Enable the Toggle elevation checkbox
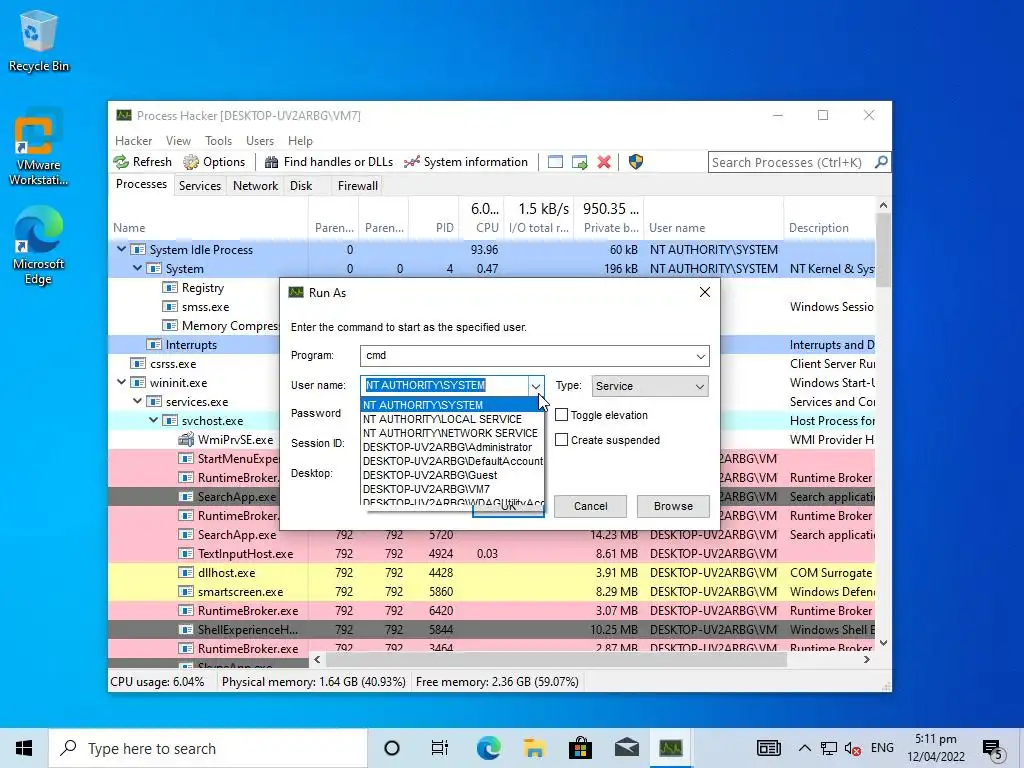Viewport: 1024px width, 768px height. click(x=562, y=415)
